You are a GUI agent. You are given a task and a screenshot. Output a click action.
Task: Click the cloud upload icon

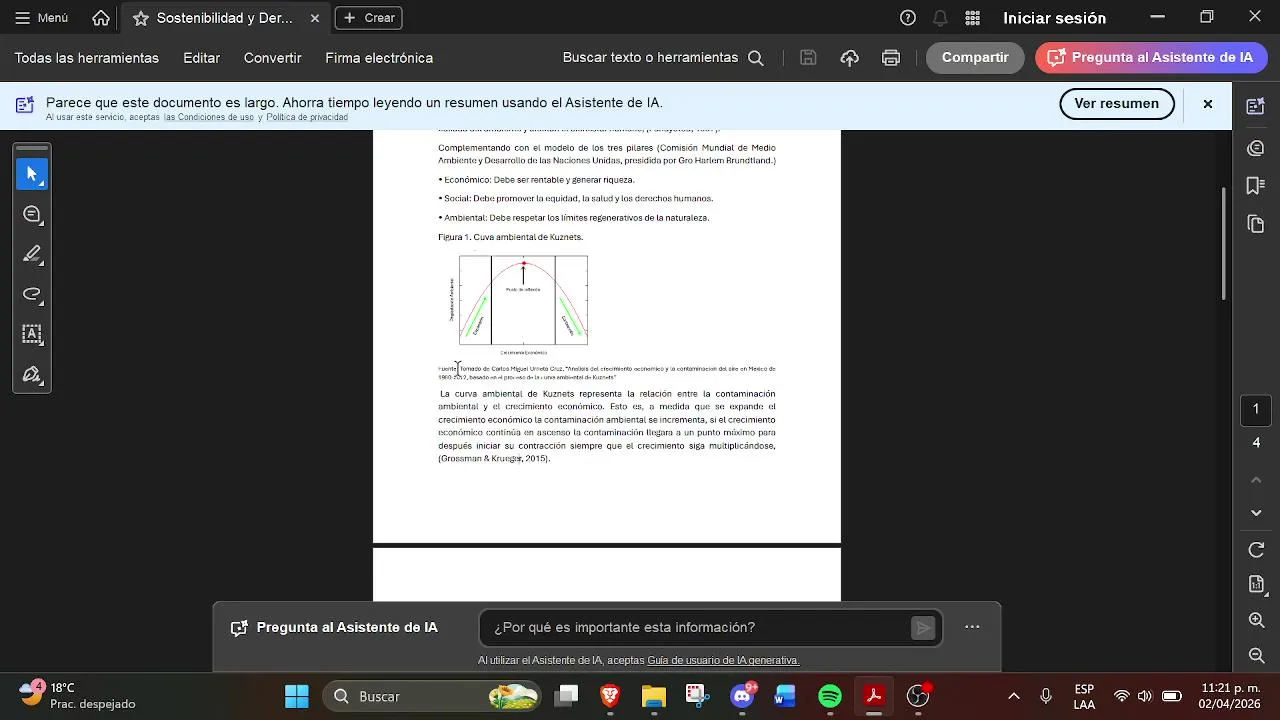tap(849, 58)
